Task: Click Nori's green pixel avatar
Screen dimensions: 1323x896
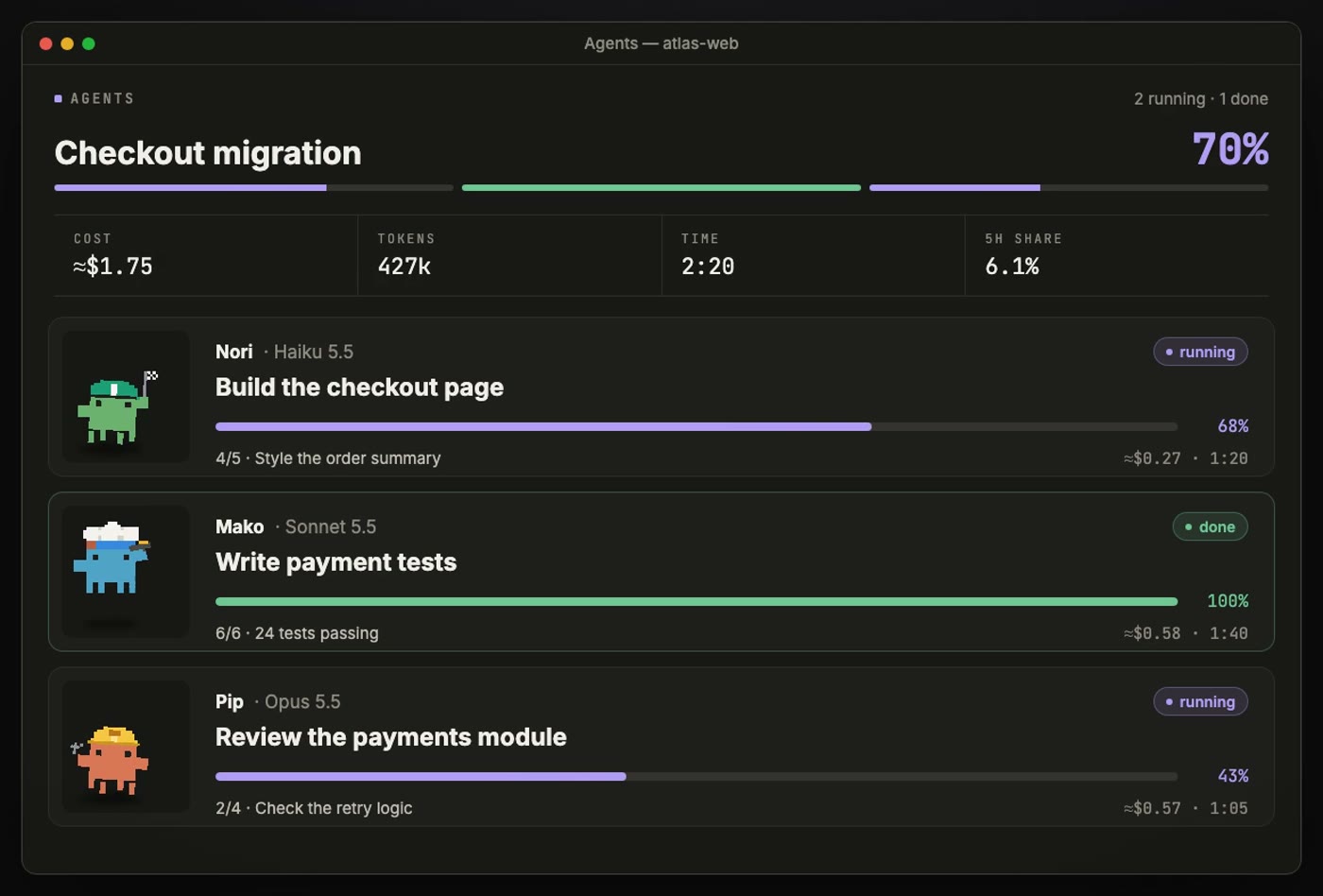Action: (126, 397)
